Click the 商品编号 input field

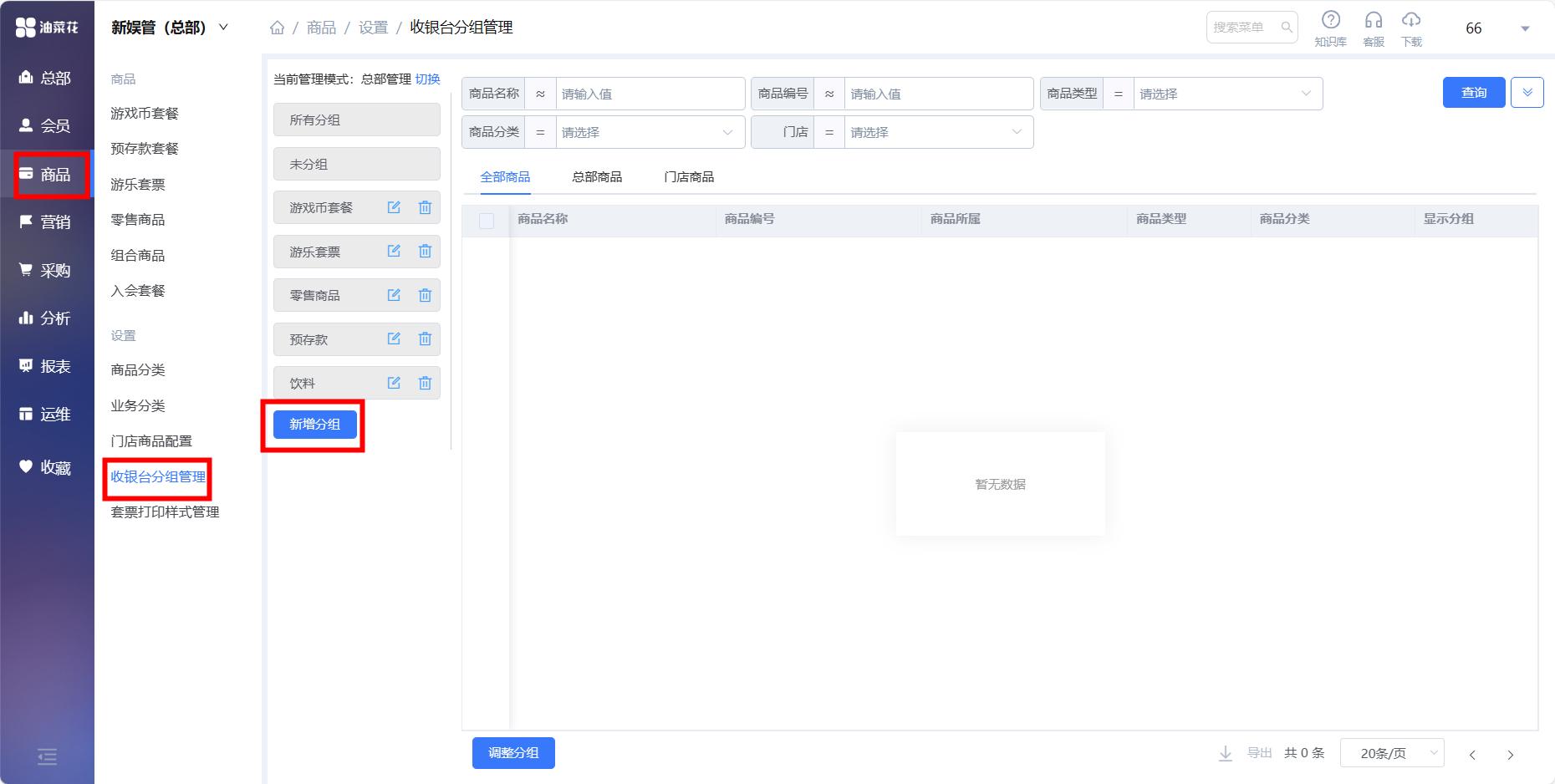click(939, 94)
